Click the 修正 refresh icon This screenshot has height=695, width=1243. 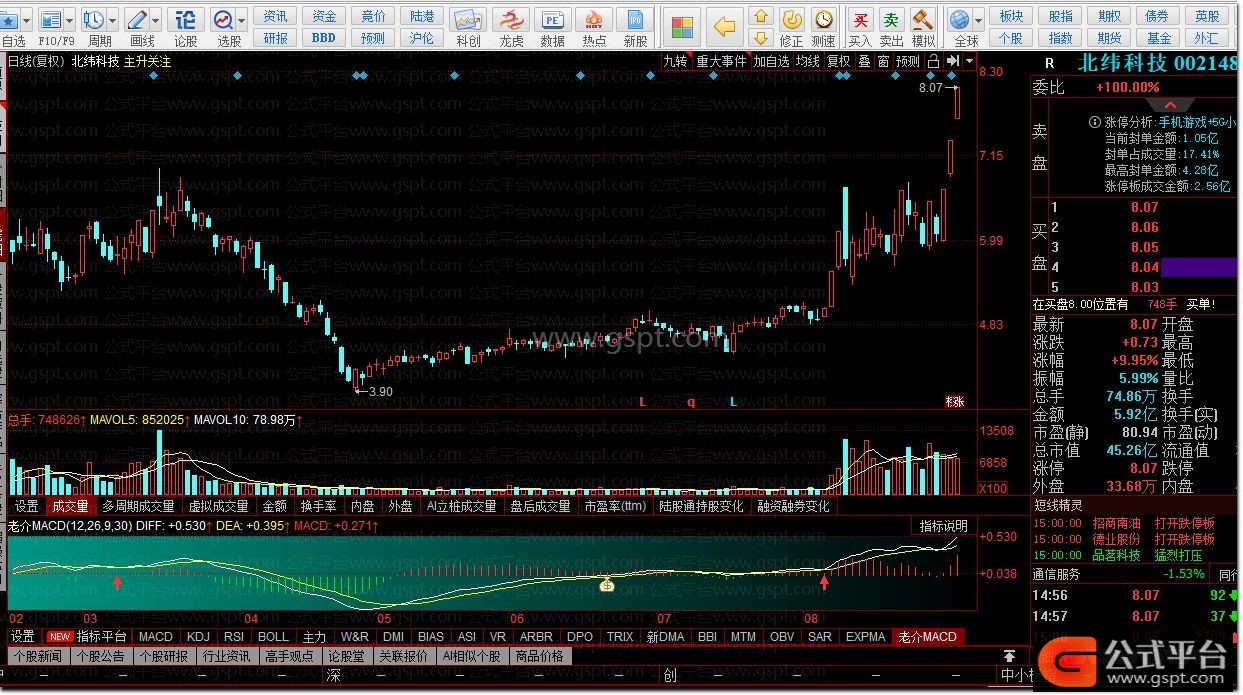(x=791, y=19)
